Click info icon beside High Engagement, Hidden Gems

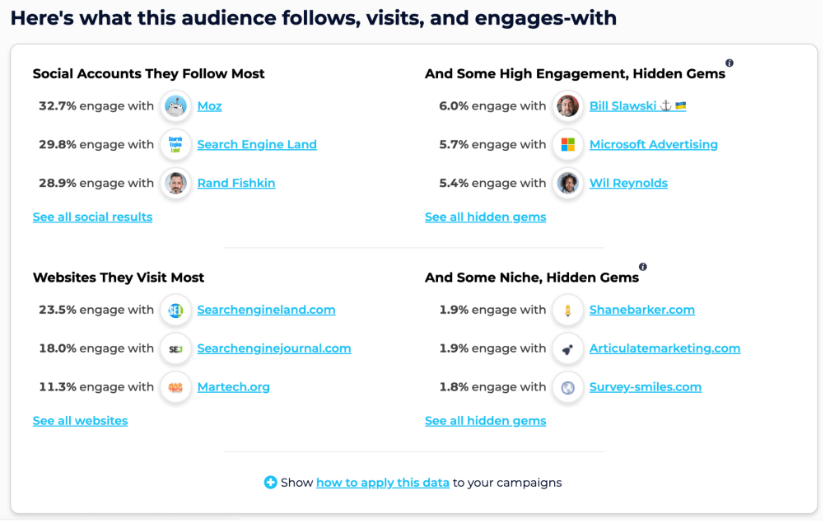point(729,63)
